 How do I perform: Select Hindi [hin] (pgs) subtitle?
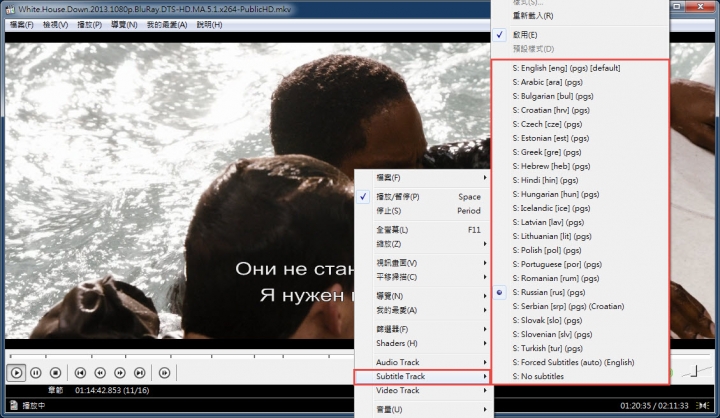[x=580, y=180]
